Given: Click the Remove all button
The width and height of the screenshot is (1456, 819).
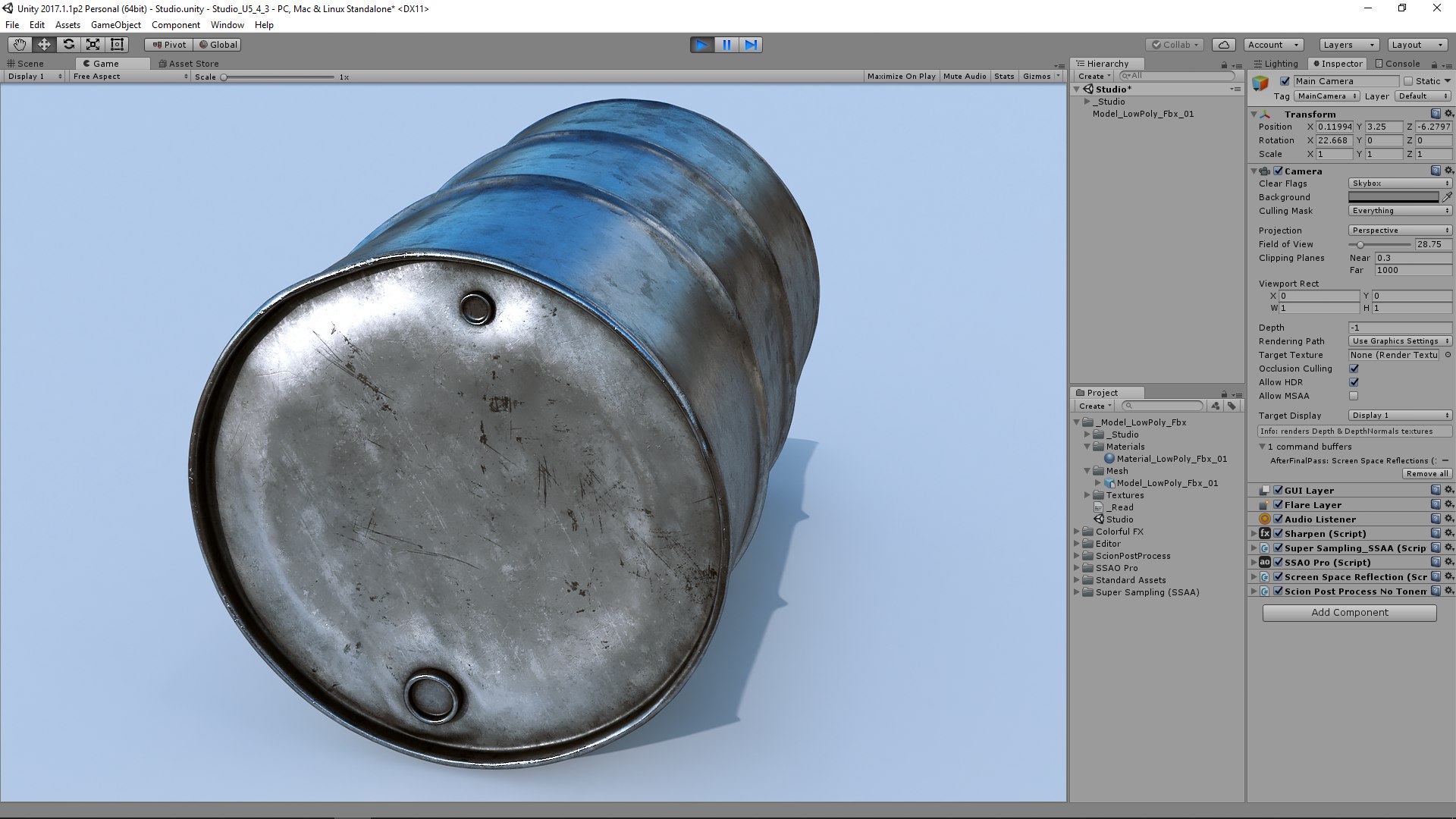Looking at the screenshot, I should tap(1426, 473).
